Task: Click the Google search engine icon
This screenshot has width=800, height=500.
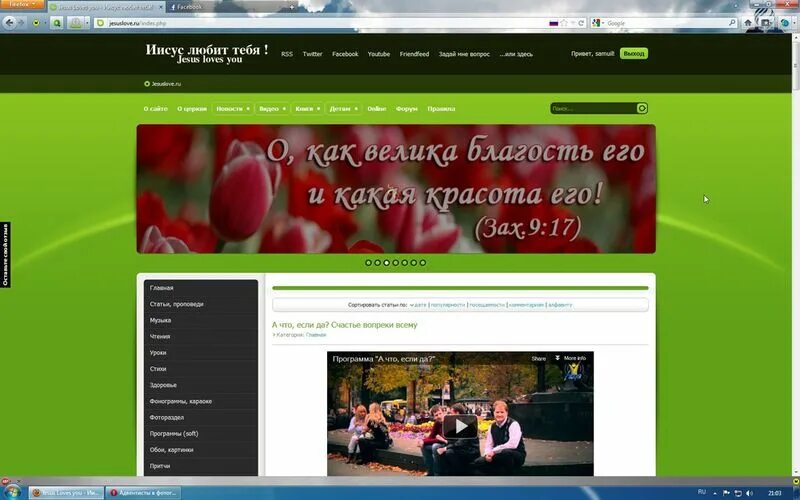Action: click(595, 23)
